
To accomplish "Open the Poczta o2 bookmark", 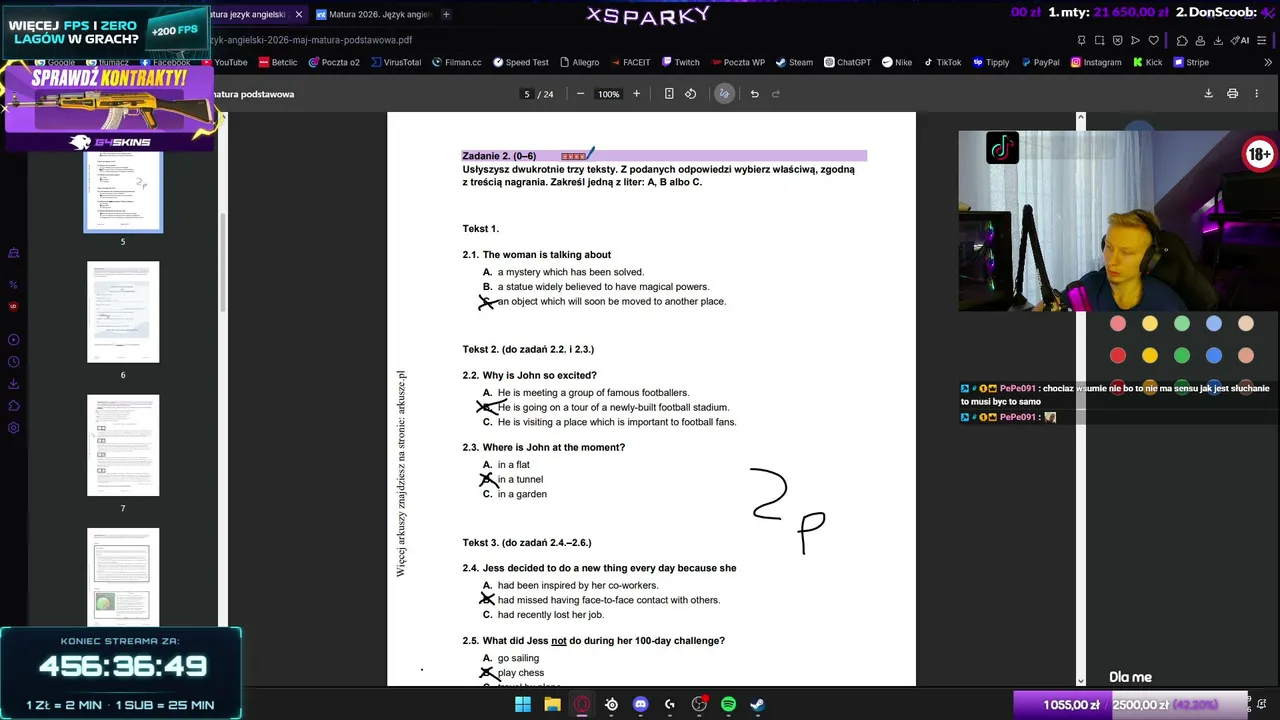I will 334,62.
